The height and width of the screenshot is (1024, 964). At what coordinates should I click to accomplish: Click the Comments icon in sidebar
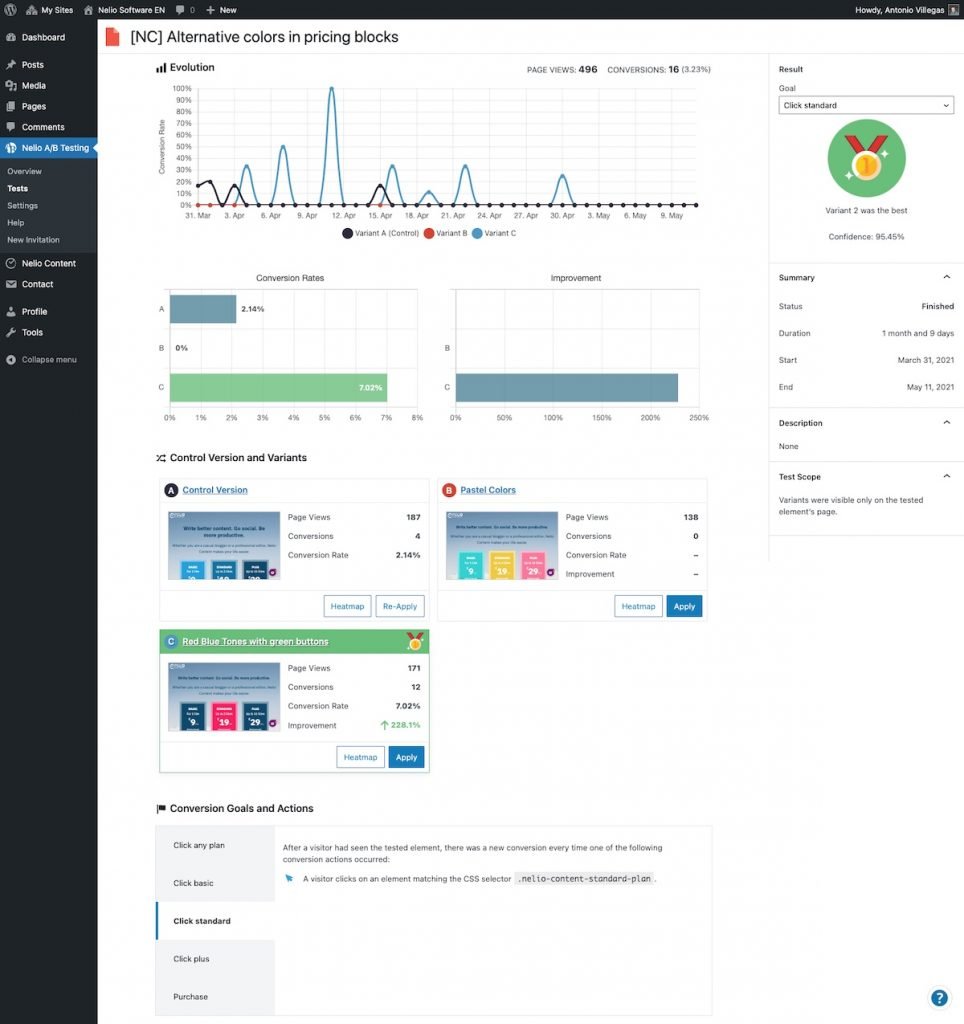pos(11,127)
